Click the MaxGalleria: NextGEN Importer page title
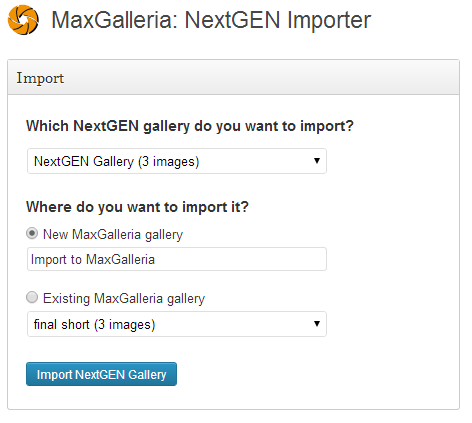 211,20
